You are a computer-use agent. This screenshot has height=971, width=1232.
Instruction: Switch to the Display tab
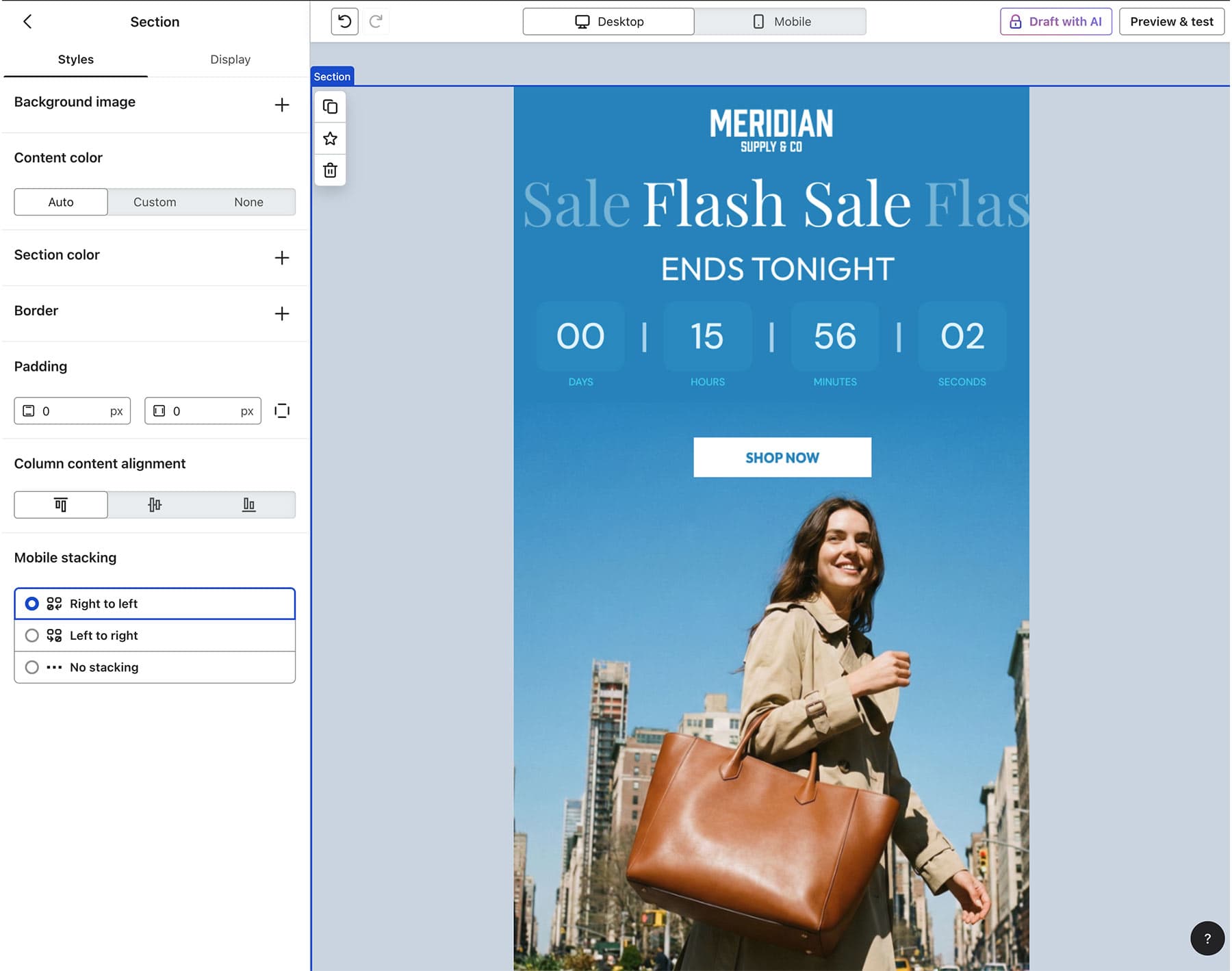pyautogui.click(x=230, y=59)
